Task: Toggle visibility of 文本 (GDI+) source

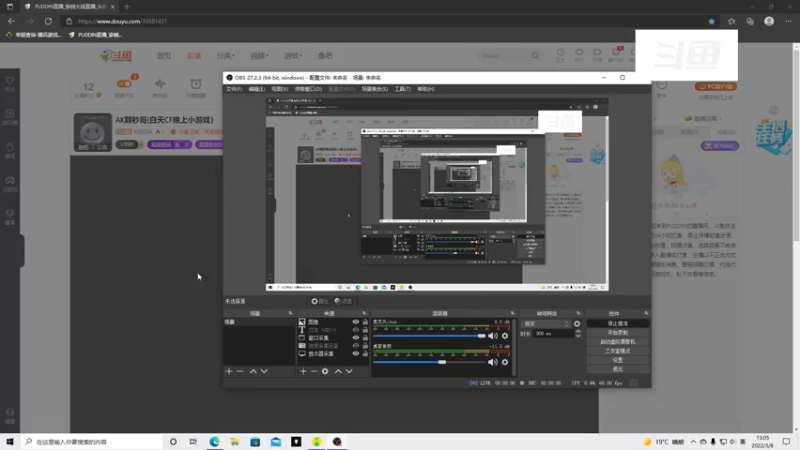Action: coord(356,330)
